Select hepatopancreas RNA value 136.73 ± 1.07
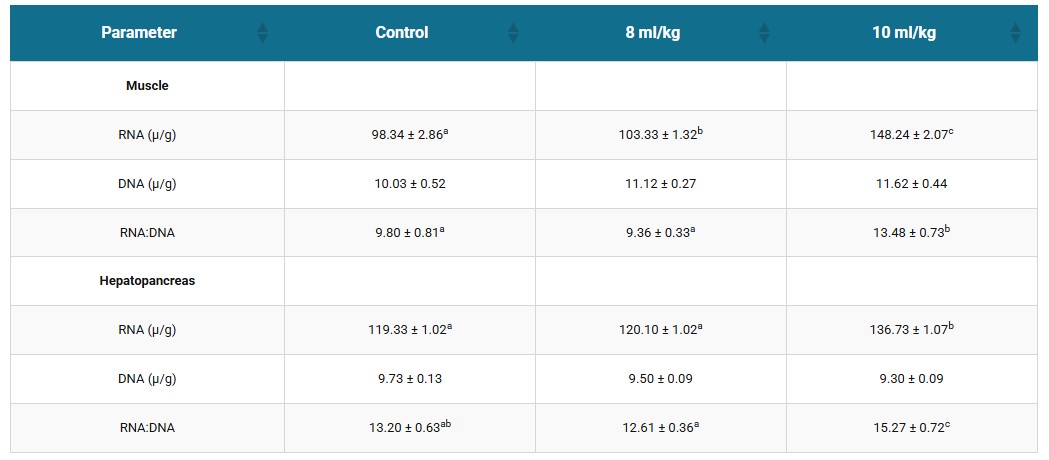This screenshot has width=1049, height=460. 913,330
